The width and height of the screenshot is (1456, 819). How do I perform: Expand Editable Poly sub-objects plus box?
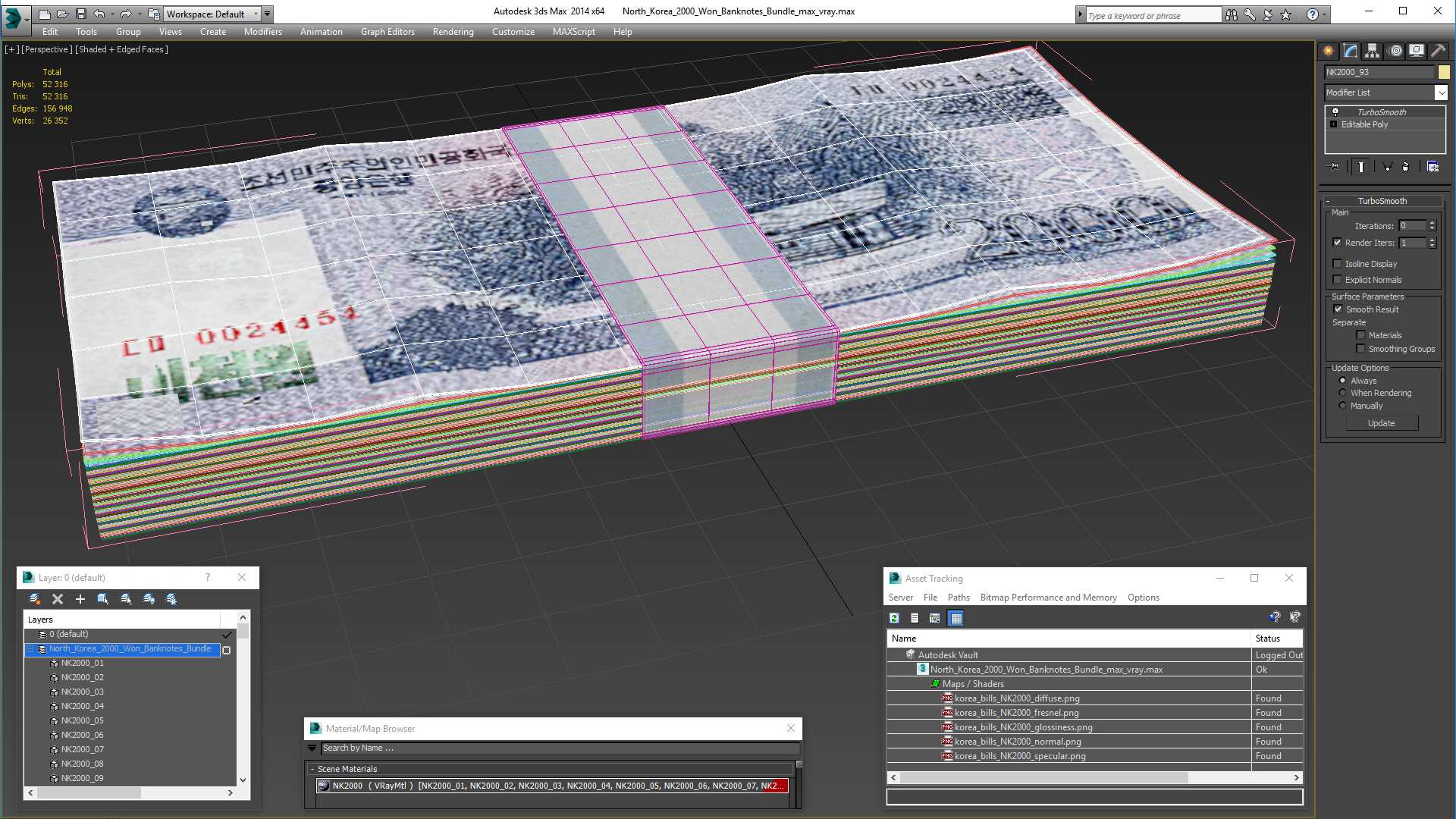(x=1334, y=124)
